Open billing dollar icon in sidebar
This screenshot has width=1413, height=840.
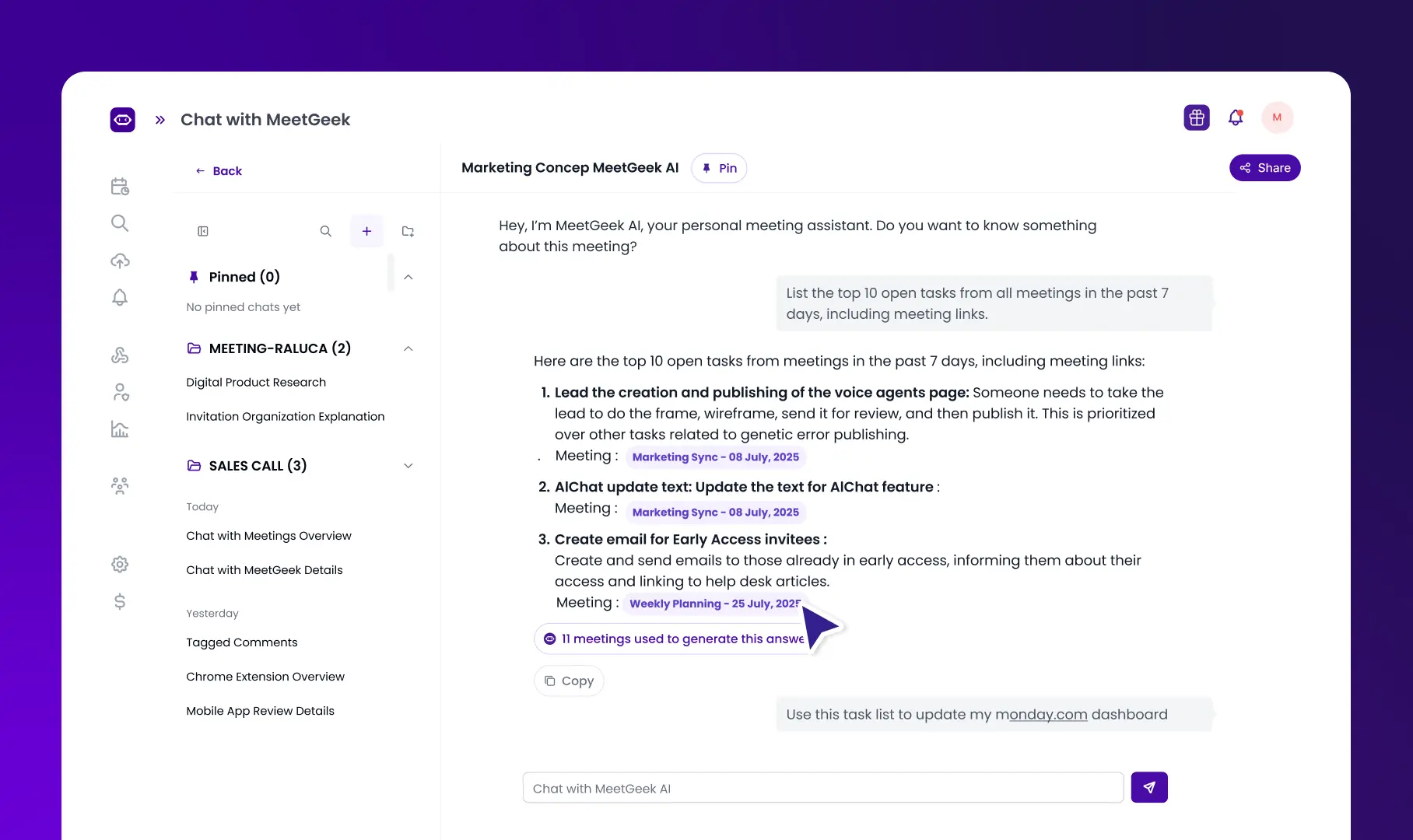click(x=120, y=601)
